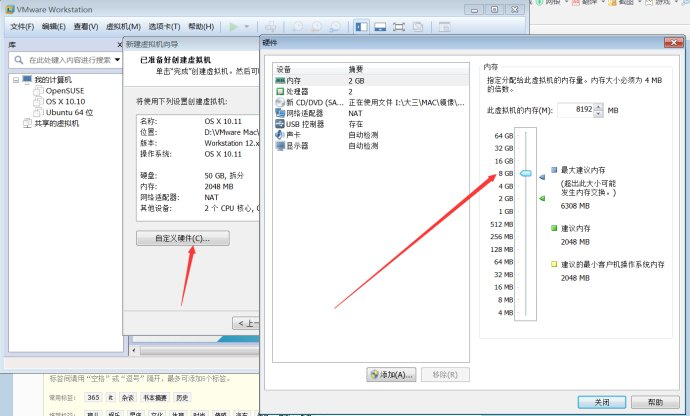The height and width of the screenshot is (416, 690).
Task: Click the green recommended memory marker
Action: 542,199
